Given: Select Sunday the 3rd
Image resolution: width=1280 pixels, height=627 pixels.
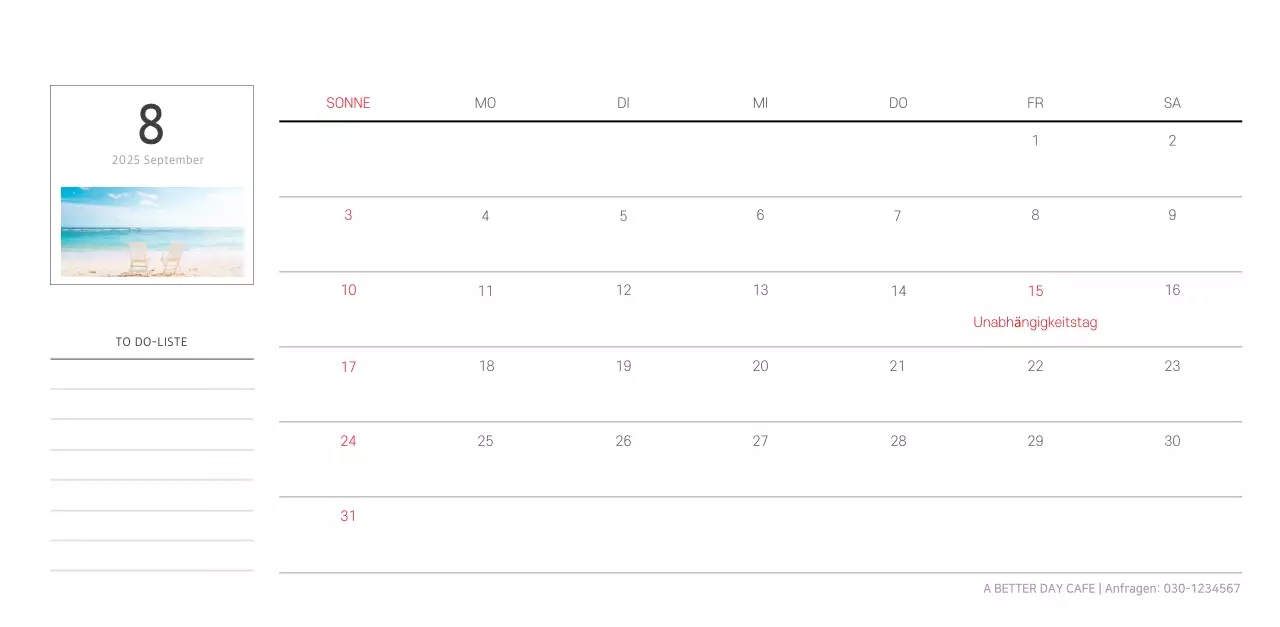Looking at the screenshot, I should click(x=348, y=215).
